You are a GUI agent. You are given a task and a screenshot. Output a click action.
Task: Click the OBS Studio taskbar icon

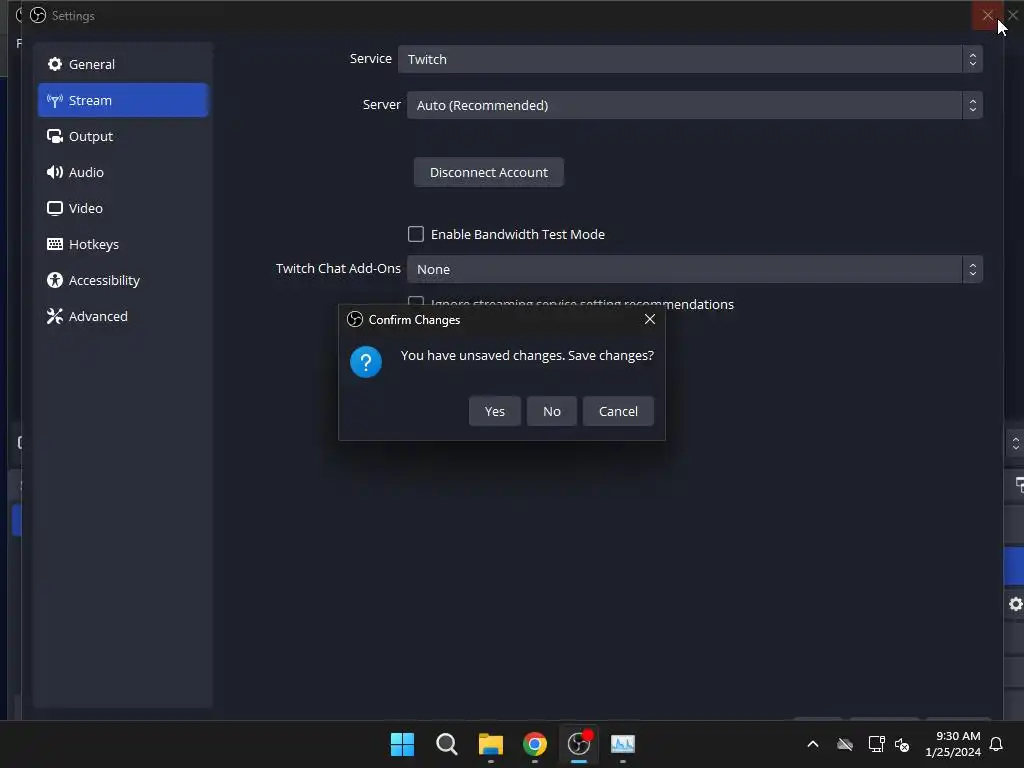tap(579, 744)
